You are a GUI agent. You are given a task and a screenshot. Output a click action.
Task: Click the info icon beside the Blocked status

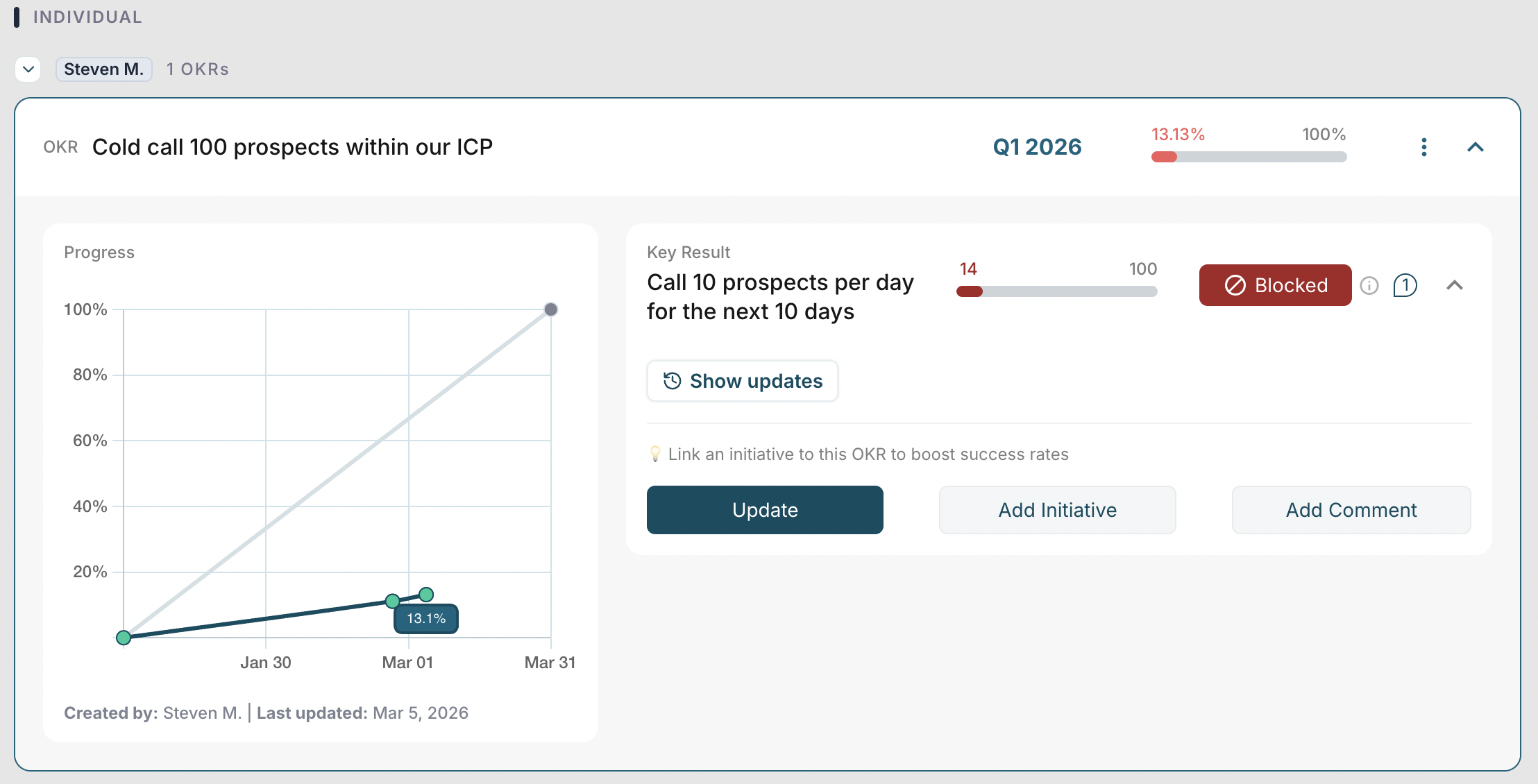click(1370, 285)
